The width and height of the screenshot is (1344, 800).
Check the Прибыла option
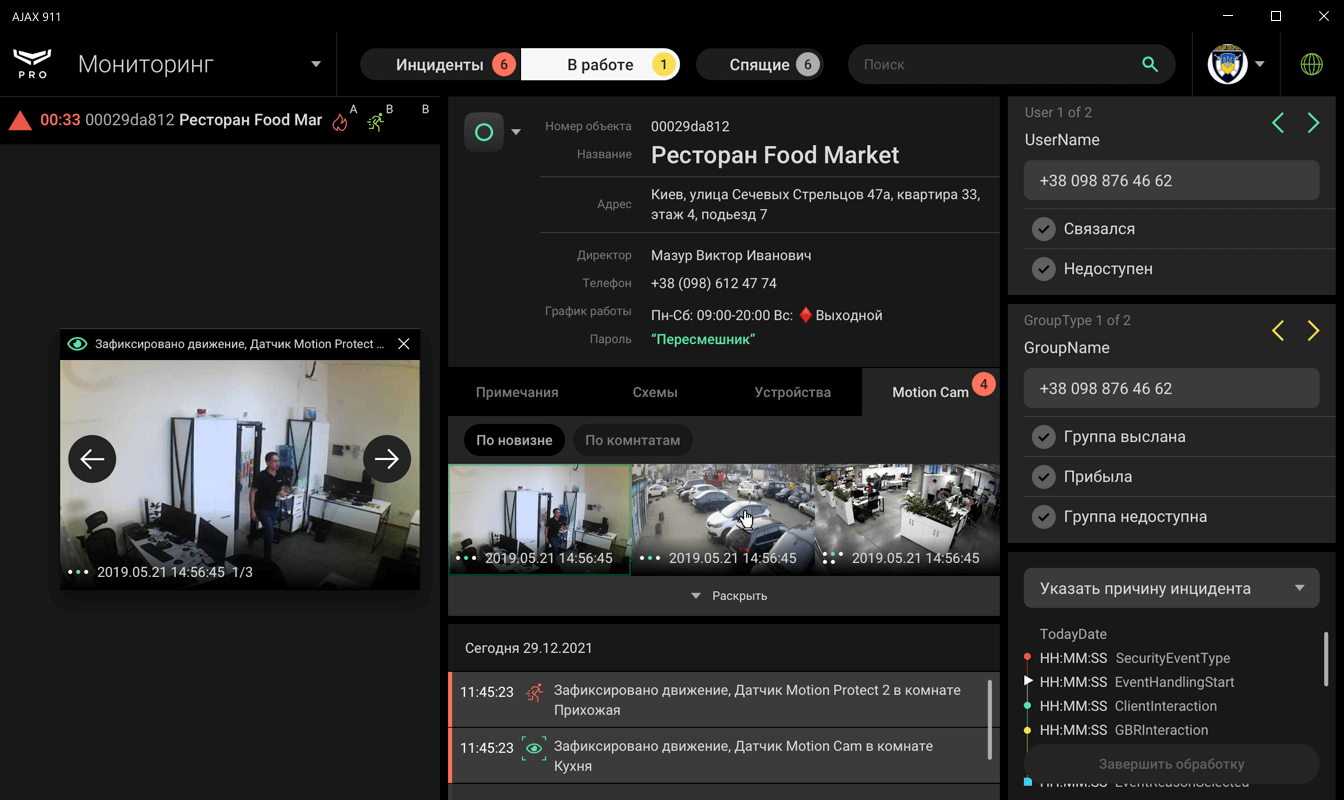(1044, 477)
